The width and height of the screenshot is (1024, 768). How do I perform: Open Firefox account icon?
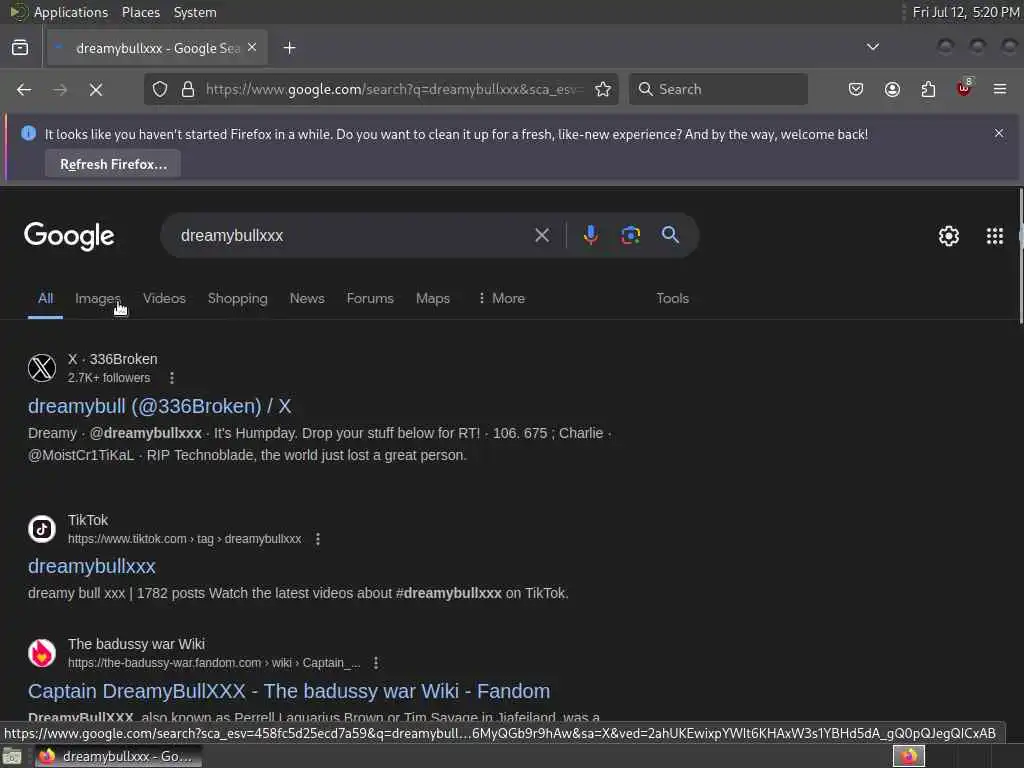tap(892, 89)
